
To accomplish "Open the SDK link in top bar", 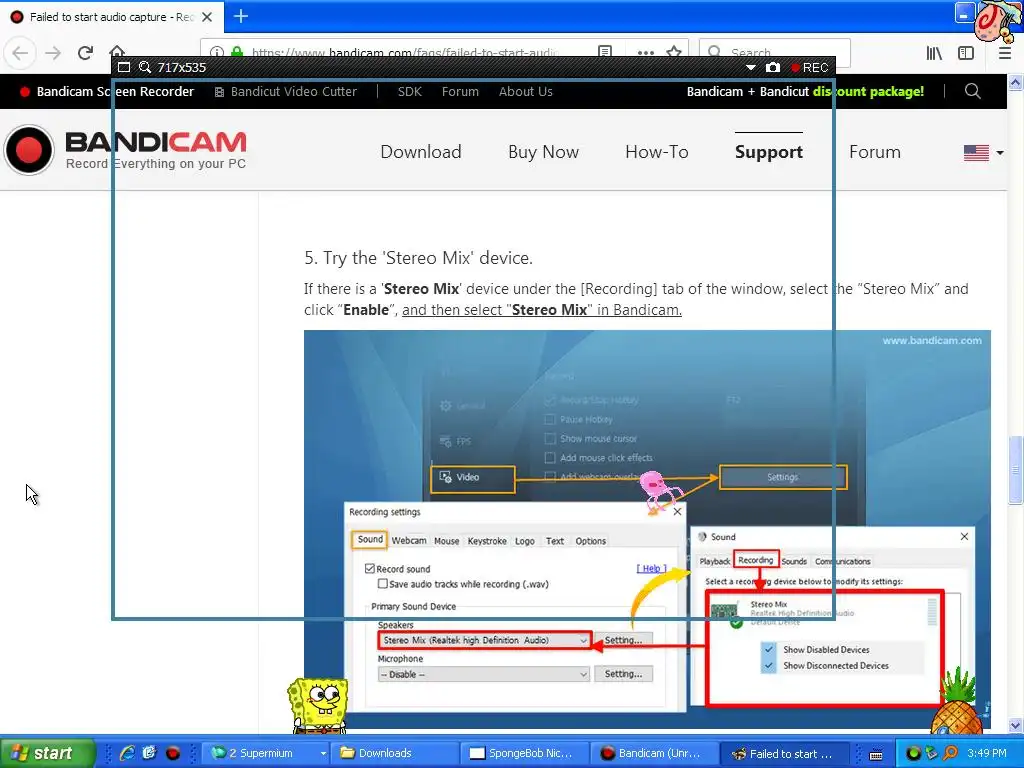I will click(409, 91).
